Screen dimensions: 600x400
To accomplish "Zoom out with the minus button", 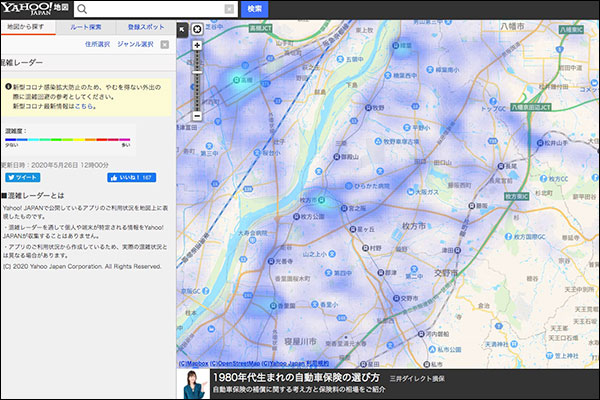I will coord(197,116).
